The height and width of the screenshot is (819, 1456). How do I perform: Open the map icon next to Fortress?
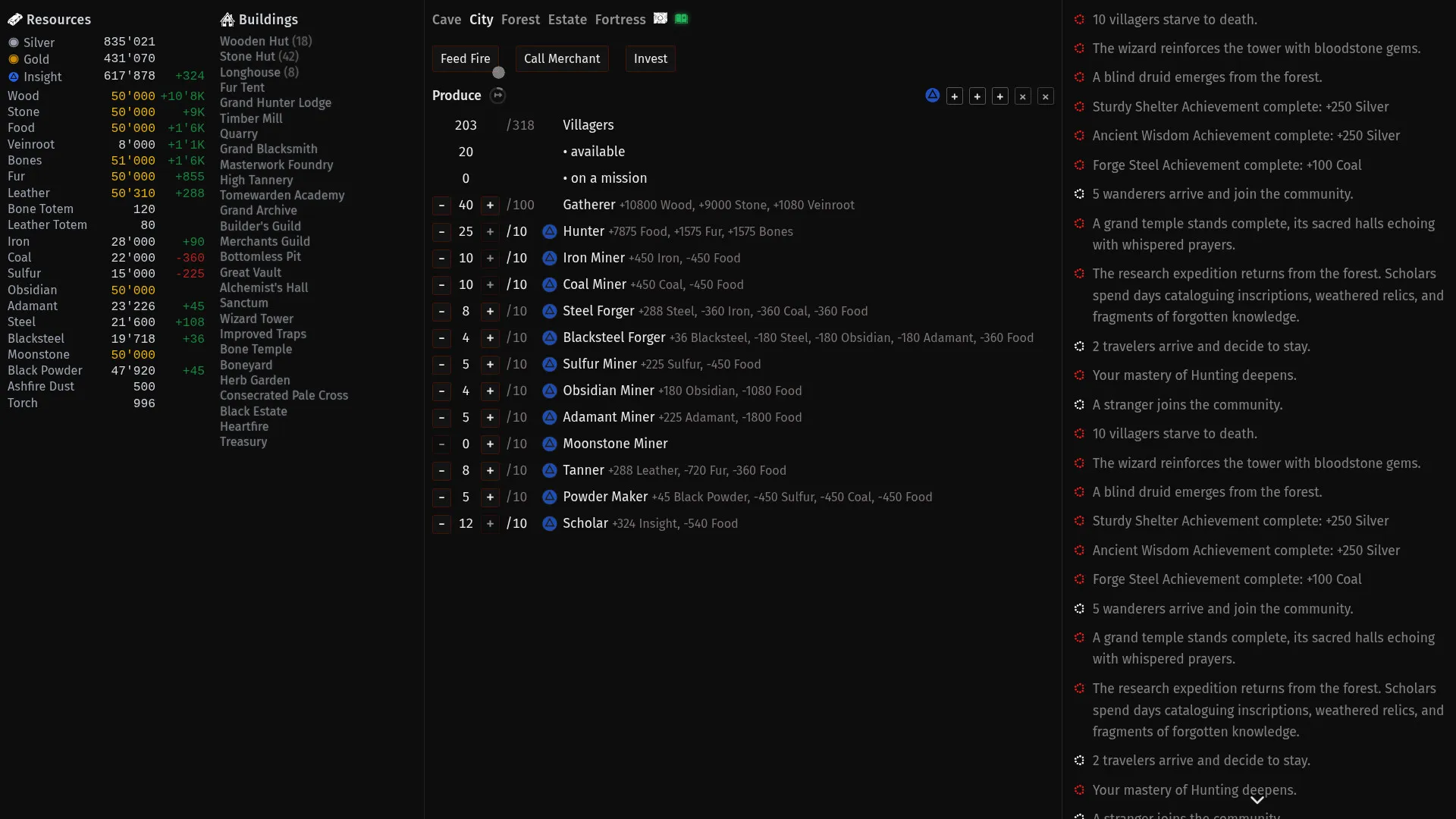[661, 18]
